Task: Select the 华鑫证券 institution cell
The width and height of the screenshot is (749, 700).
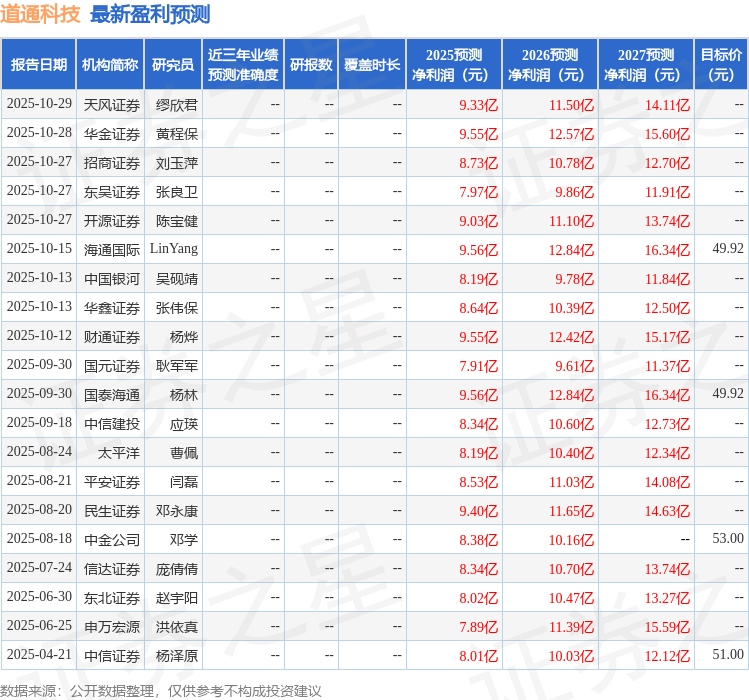Action: click(x=112, y=308)
